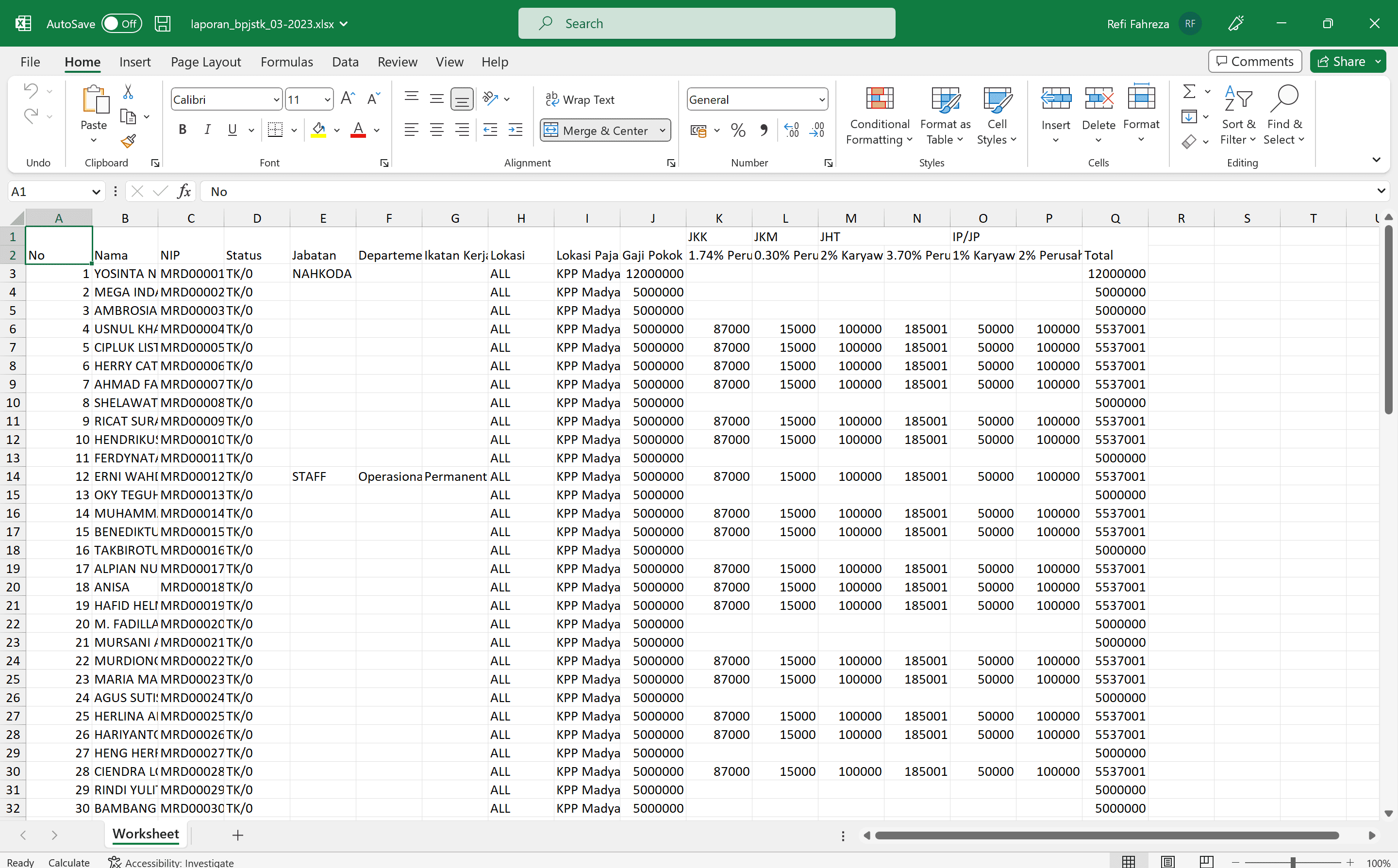Toggle Wrap Text
The width and height of the screenshot is (1398, 868).
pyautogui.click(x=580, y=99)
